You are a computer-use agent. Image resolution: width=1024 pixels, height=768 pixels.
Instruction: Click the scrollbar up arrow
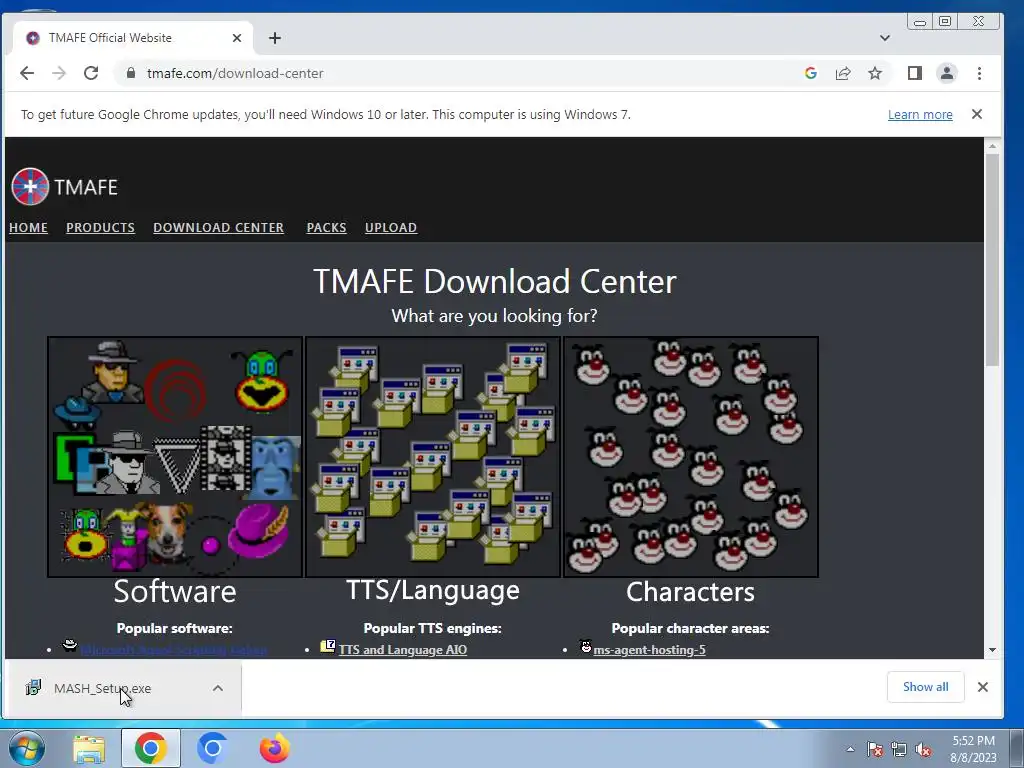993,146
